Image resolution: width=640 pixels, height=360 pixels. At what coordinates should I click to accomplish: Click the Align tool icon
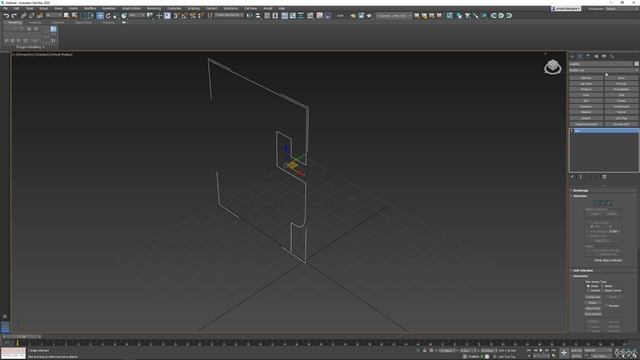(258, 16)
